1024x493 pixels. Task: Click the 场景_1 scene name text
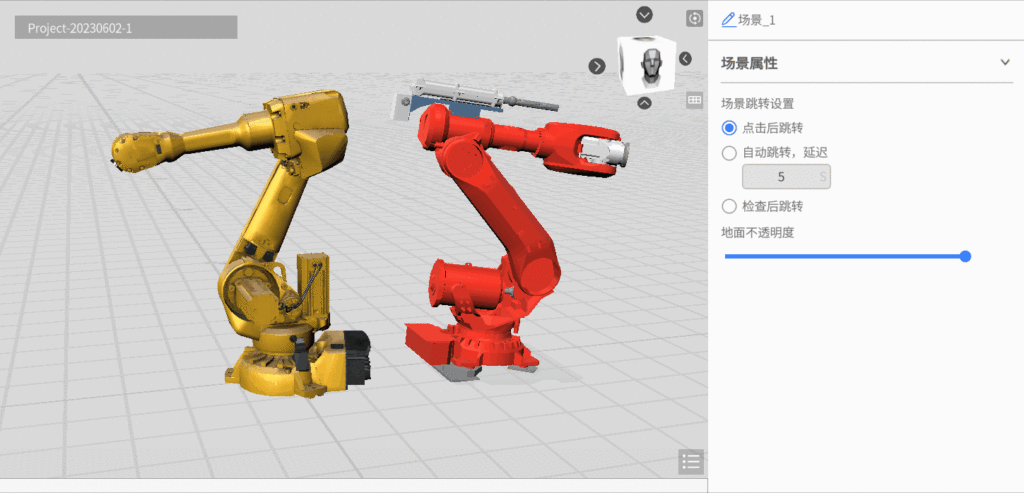tap(757, 20)
